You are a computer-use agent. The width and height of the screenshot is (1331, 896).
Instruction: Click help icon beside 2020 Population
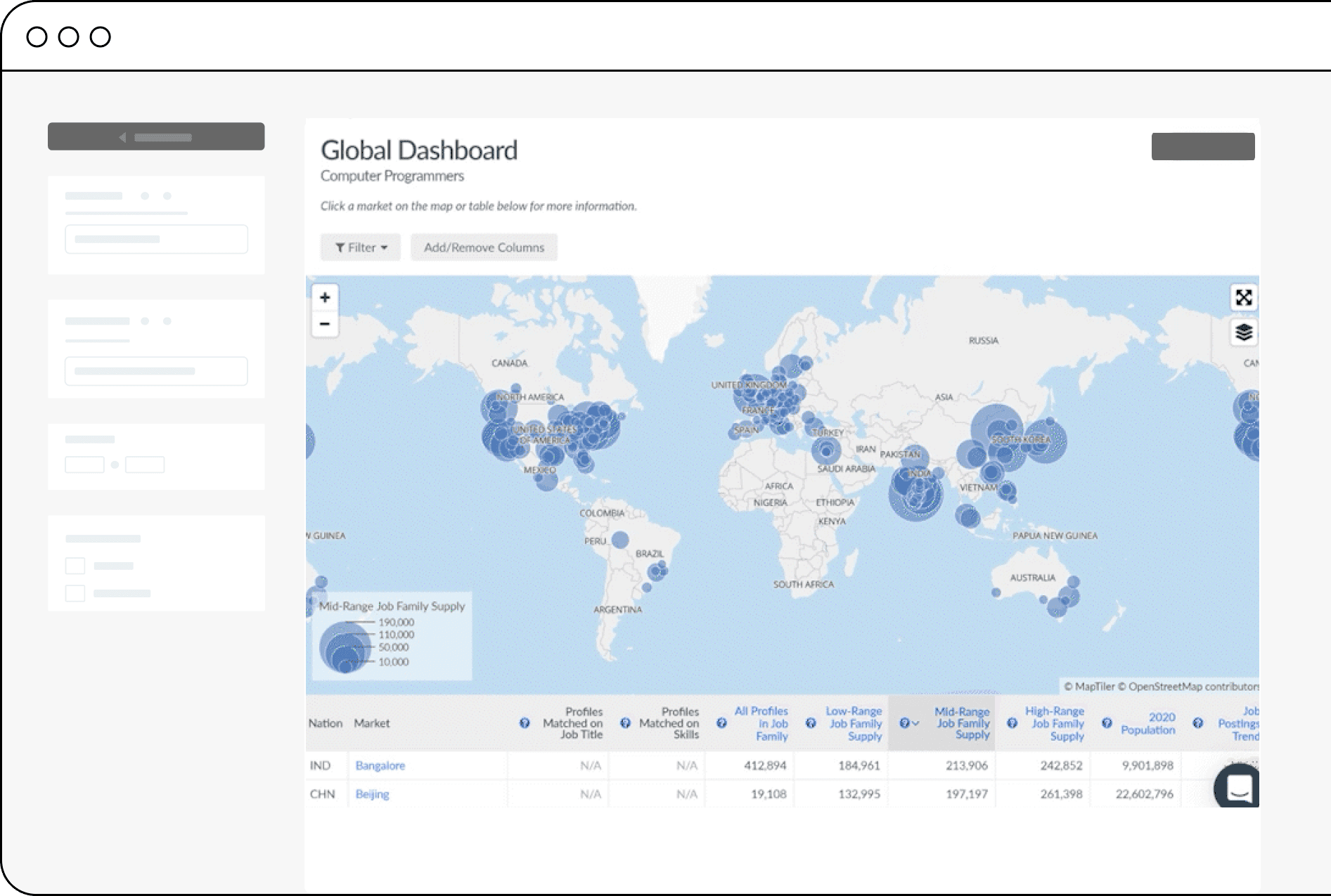click(1107, 723)
